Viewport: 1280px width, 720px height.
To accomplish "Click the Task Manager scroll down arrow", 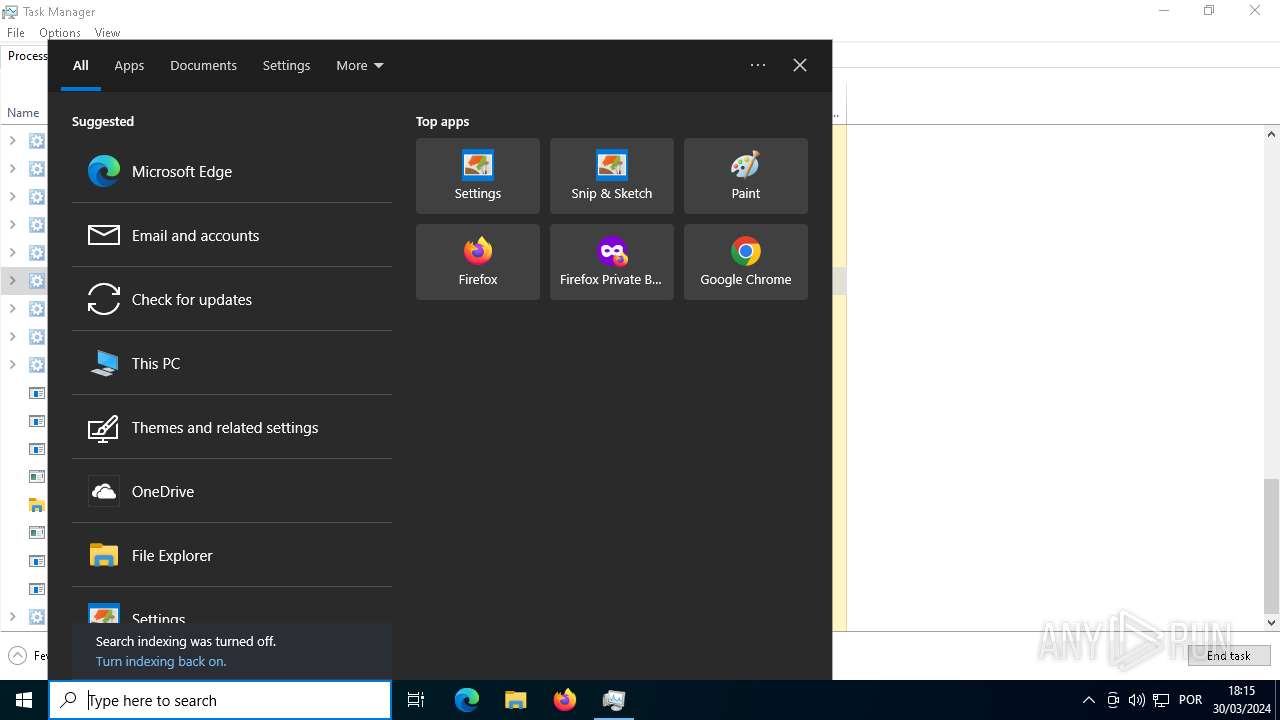I will coord(1271,622).
